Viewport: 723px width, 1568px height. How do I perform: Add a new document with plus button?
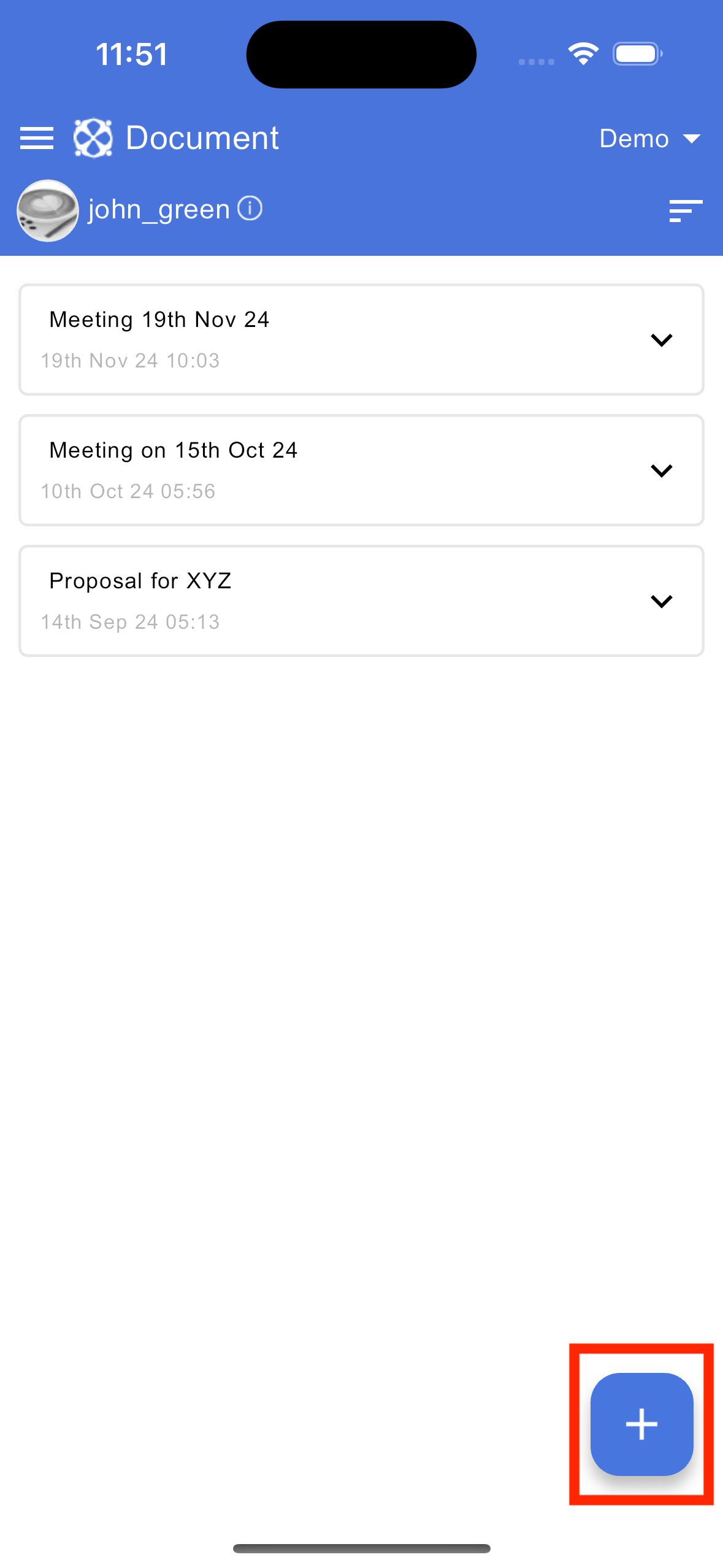click(x=641, y=1423)
